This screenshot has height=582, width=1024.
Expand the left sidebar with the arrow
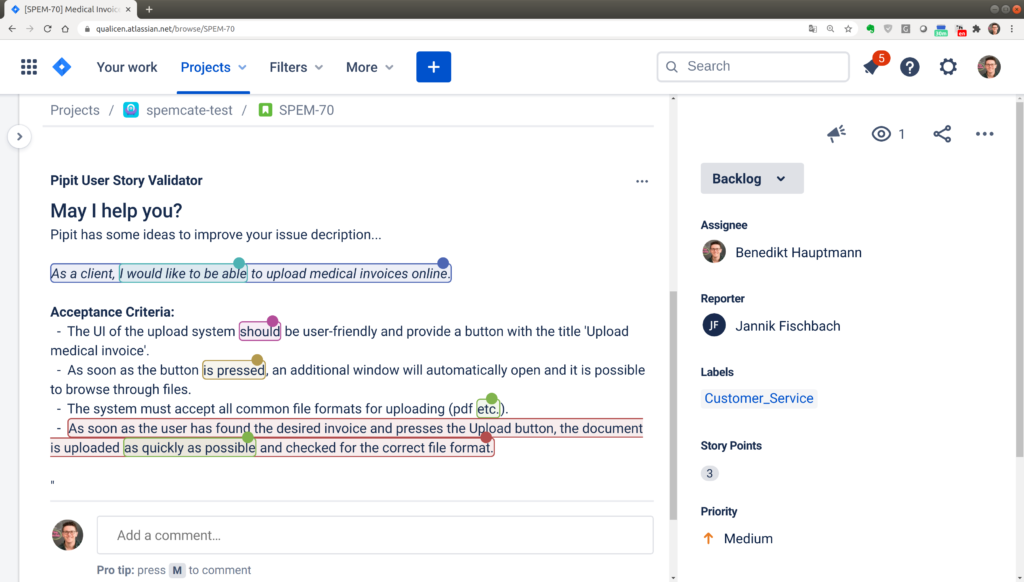(19, 137)
